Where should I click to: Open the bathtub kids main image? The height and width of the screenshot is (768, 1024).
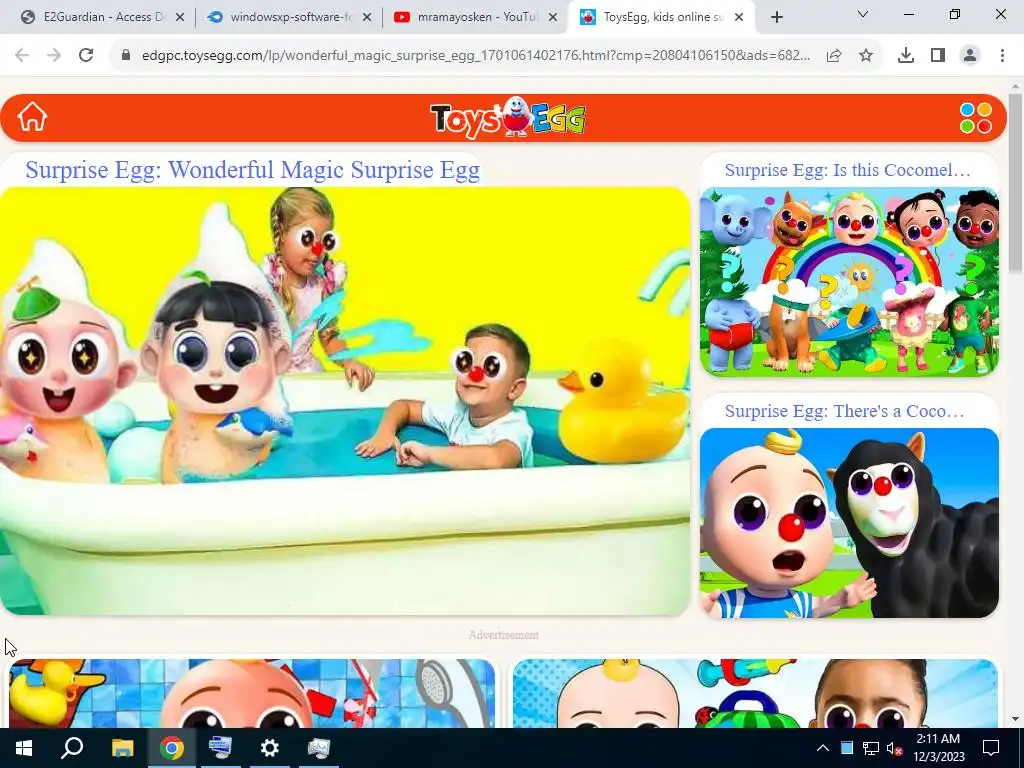click(x=345, y=401)
